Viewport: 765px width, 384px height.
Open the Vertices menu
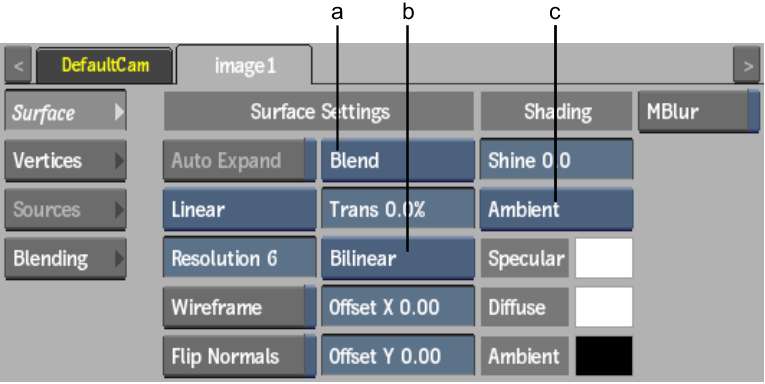coord(65,161)
